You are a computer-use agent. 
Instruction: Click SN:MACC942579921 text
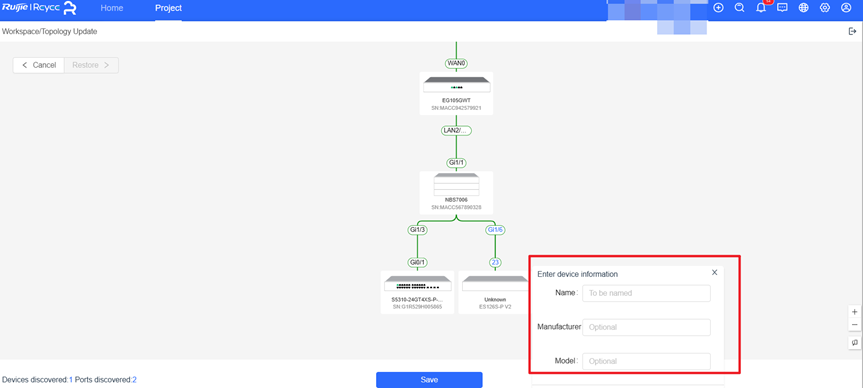(x=456, y=108)
